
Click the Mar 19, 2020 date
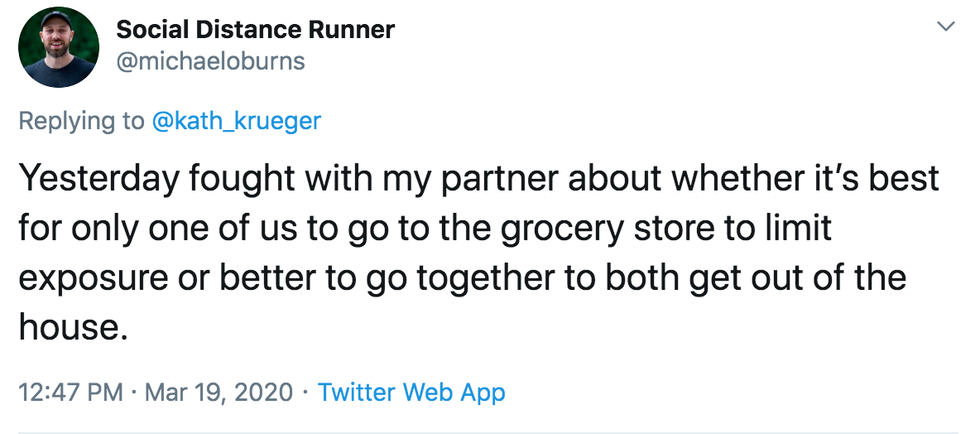pyautogui.click(x=219, y=393)
